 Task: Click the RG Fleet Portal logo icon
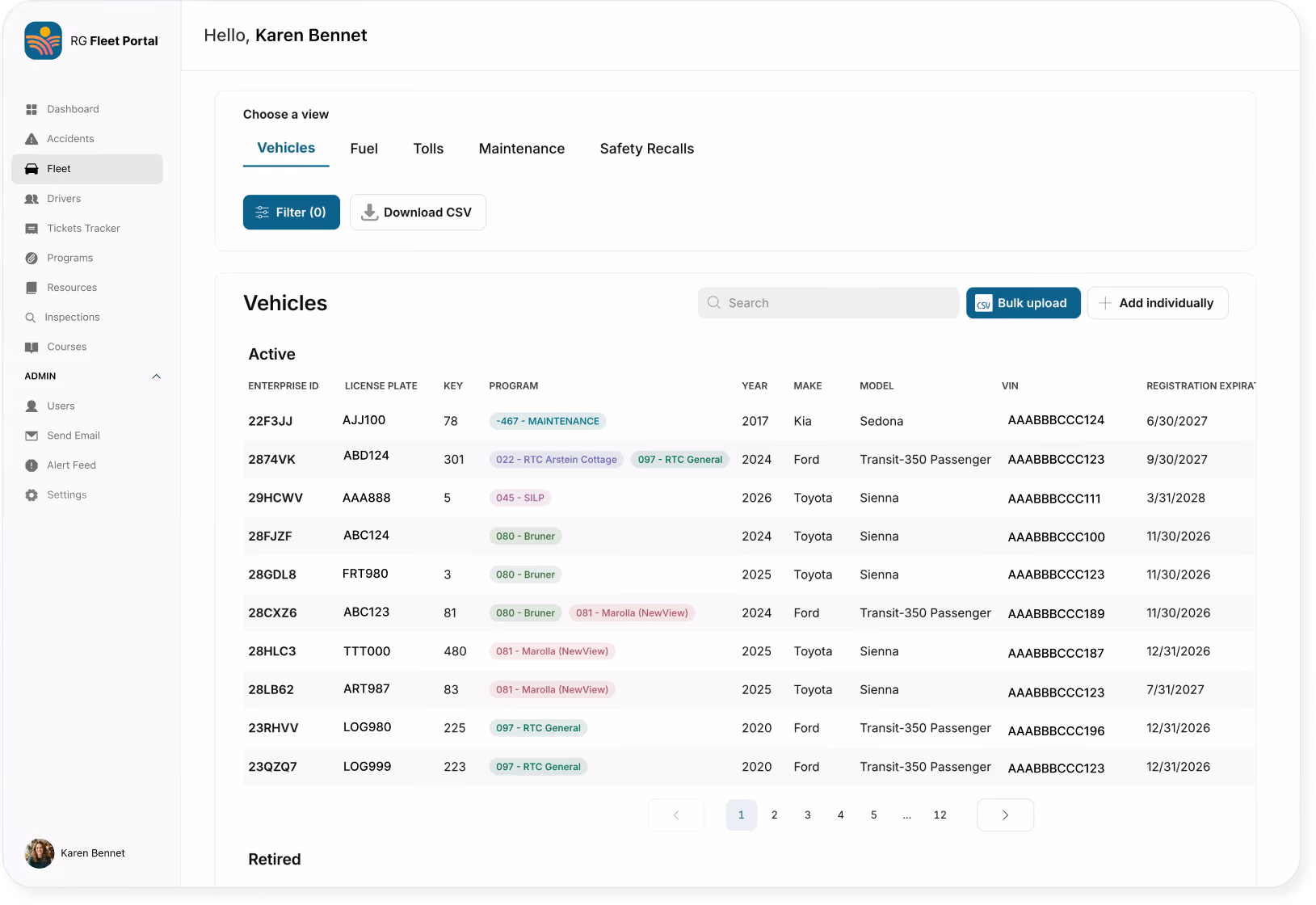(43, 40)
